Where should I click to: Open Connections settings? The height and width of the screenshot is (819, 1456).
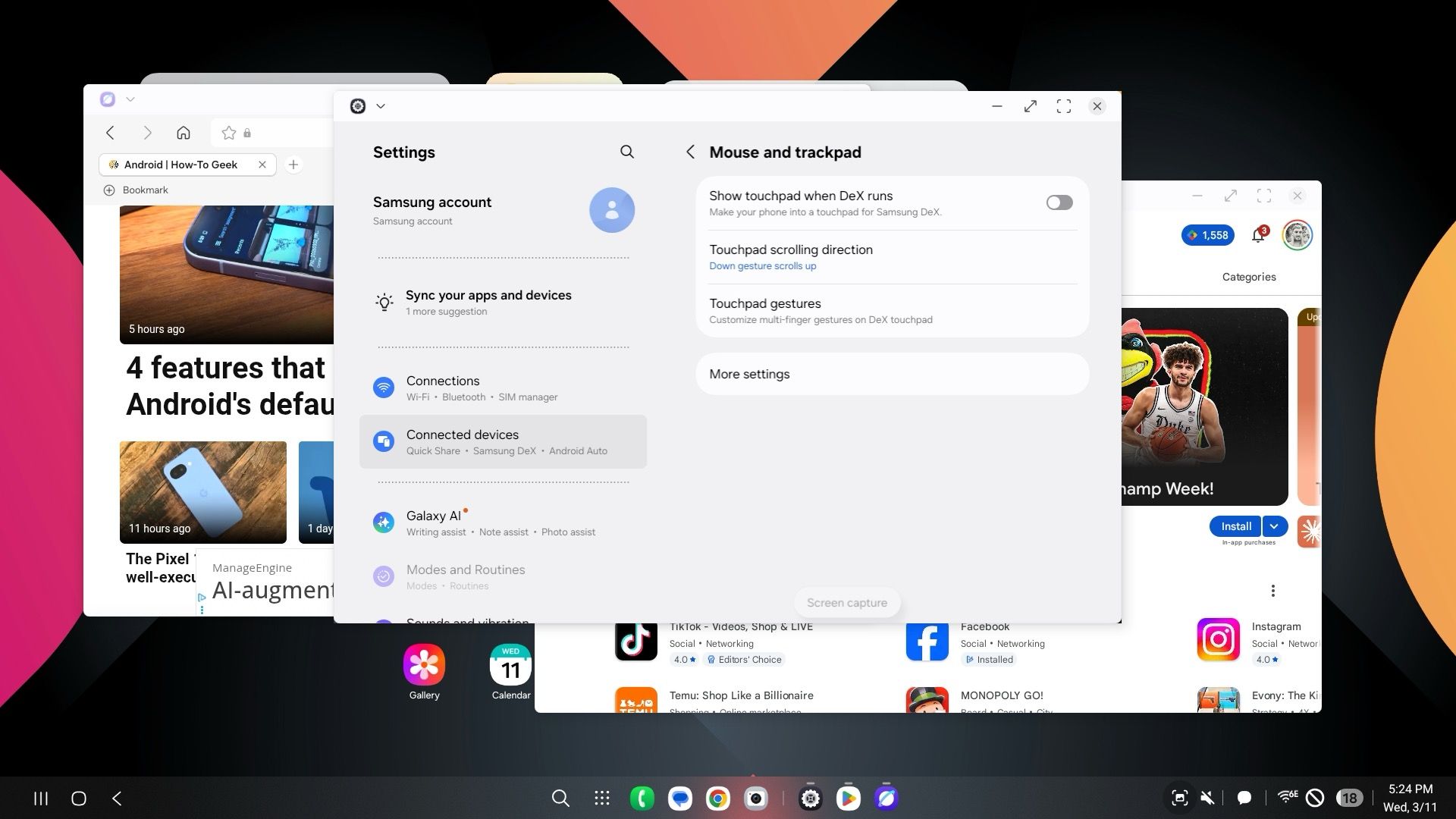coord(503,388)
